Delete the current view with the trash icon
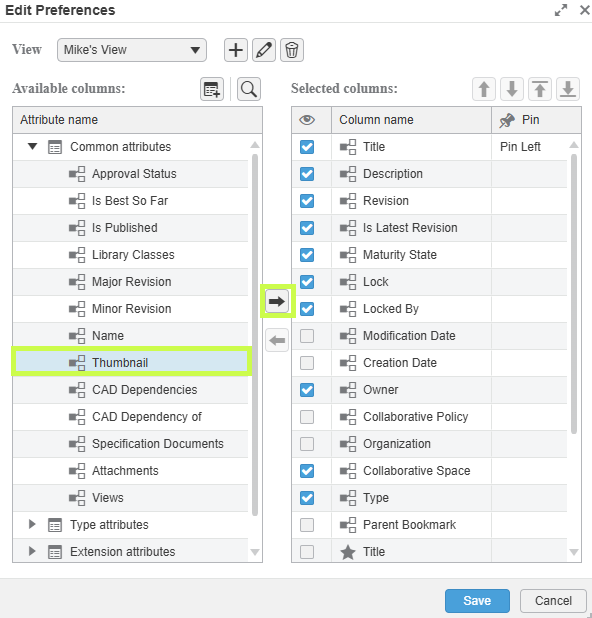 [x=292, y=50]
